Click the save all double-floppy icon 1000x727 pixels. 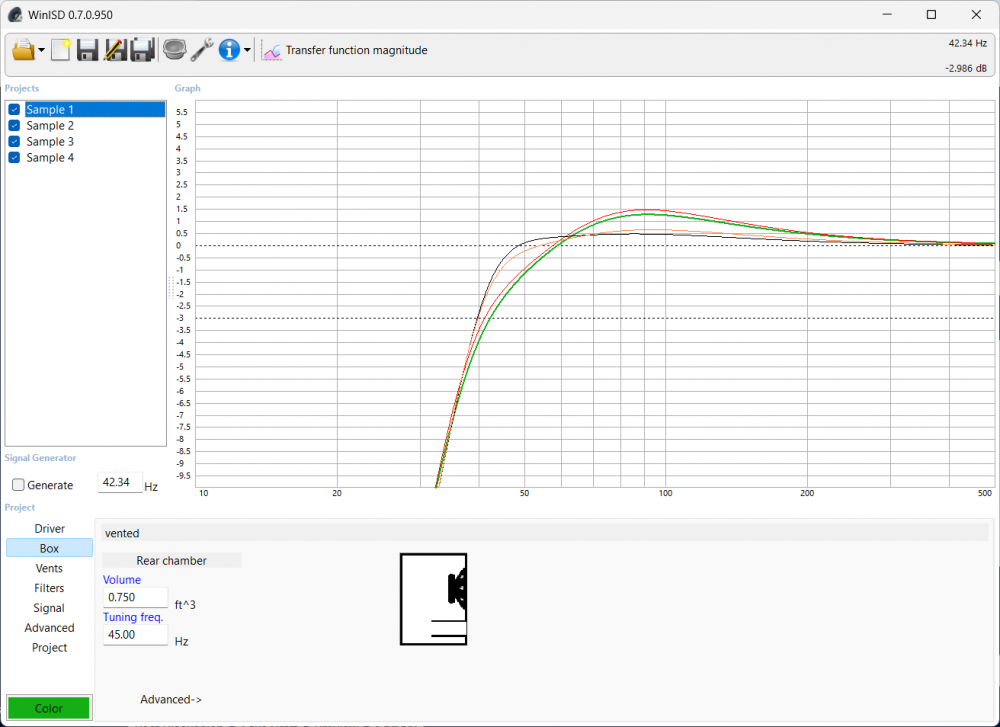(x=142, y=50)
